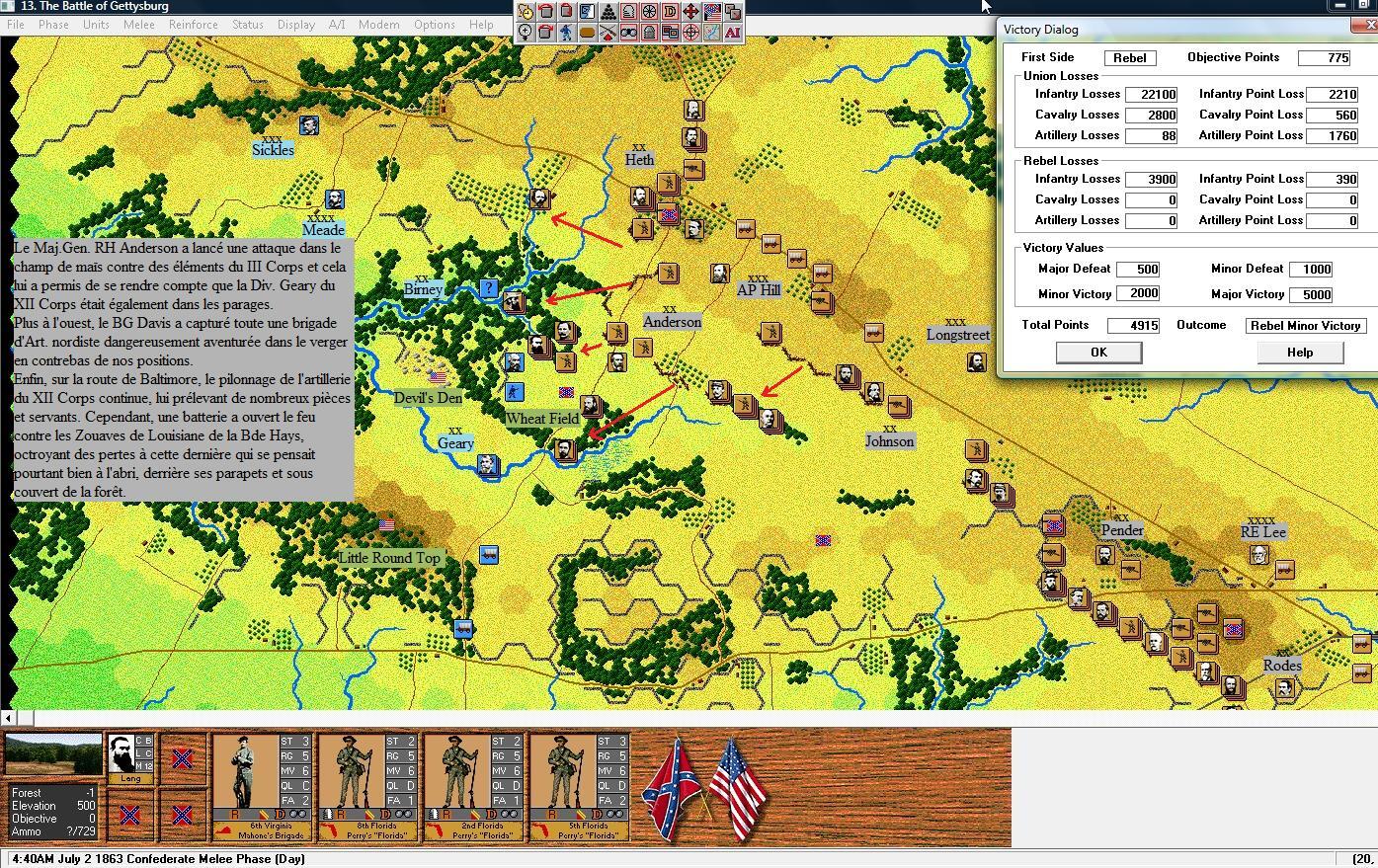Click the red crosshair target toolbar icon
Screen dimensions: 1378x868
coord(691,33)
